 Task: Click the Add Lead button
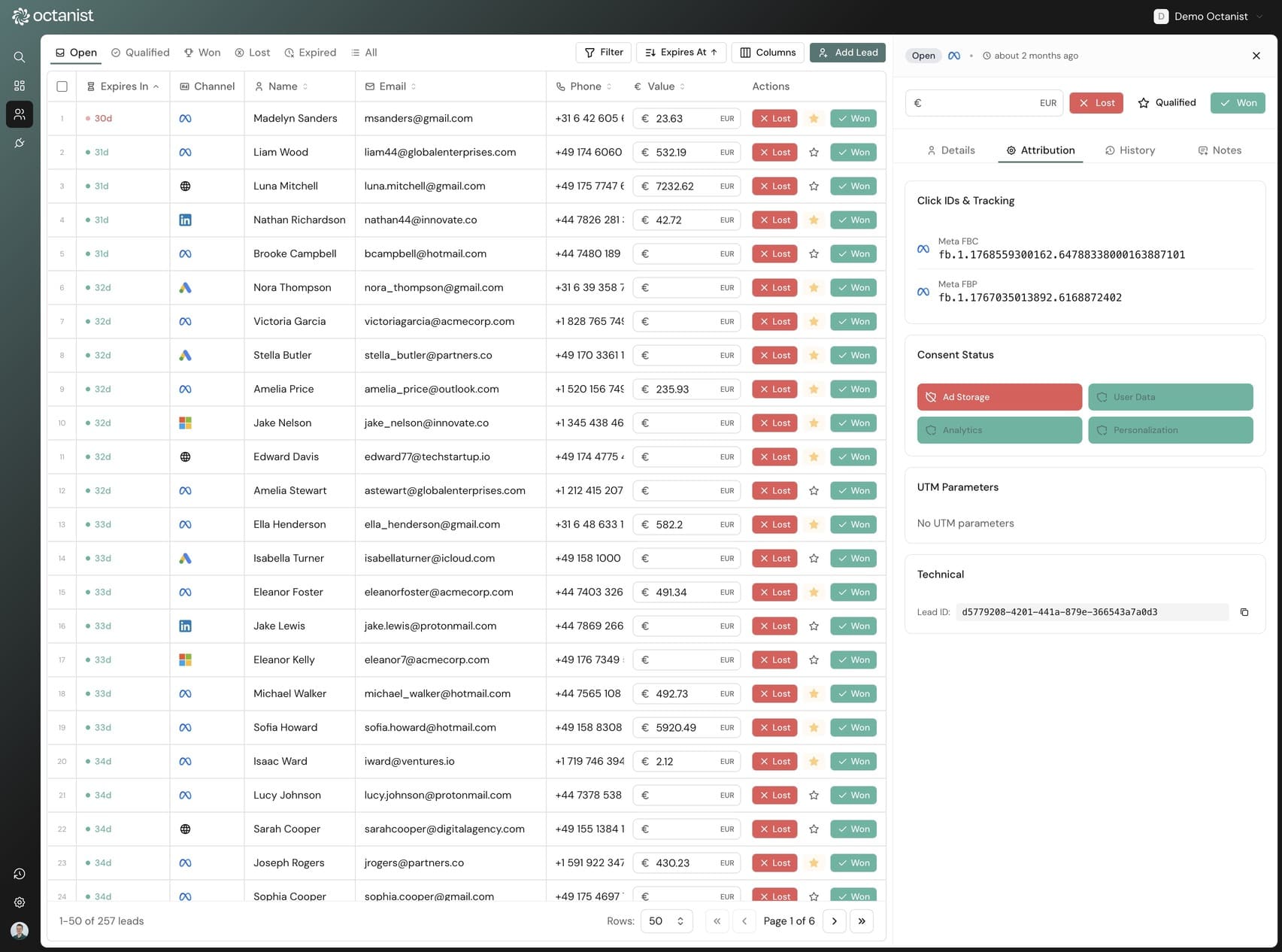pyautogui.click(x=847, y=53)
